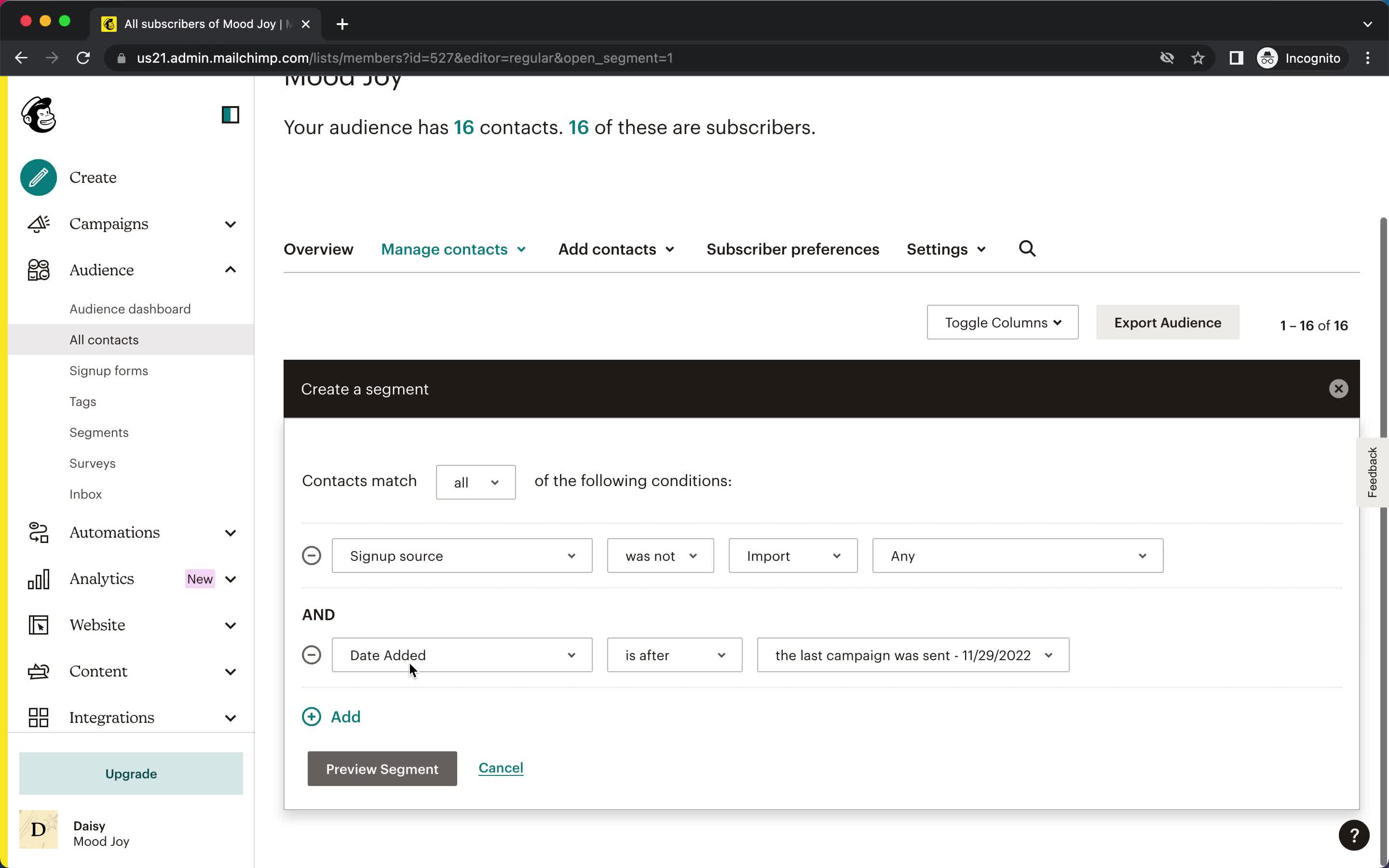Expand the Content sidebar section

[x=230, y=672]
